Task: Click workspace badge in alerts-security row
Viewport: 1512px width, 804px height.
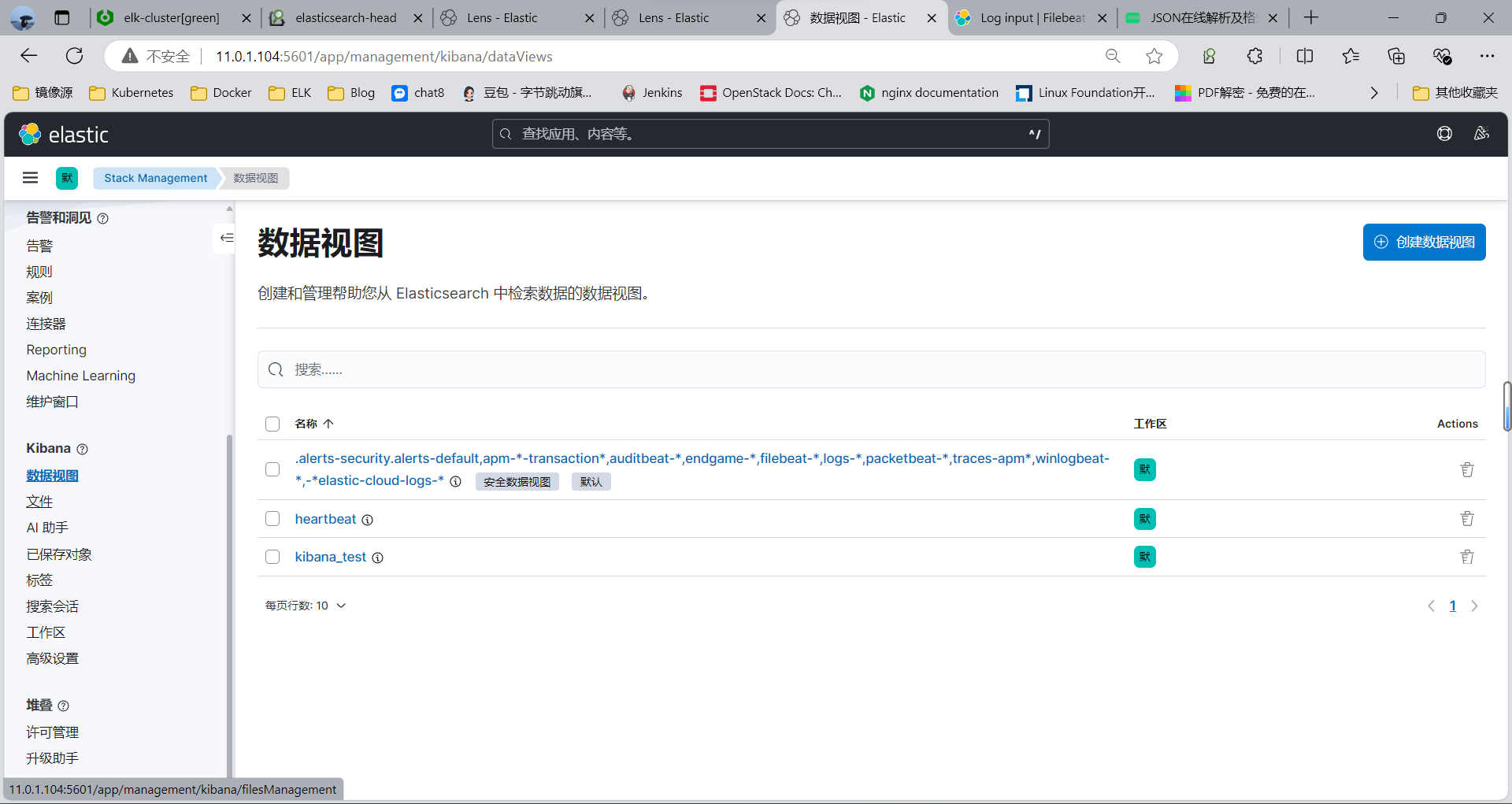Action: (1145, 469)
